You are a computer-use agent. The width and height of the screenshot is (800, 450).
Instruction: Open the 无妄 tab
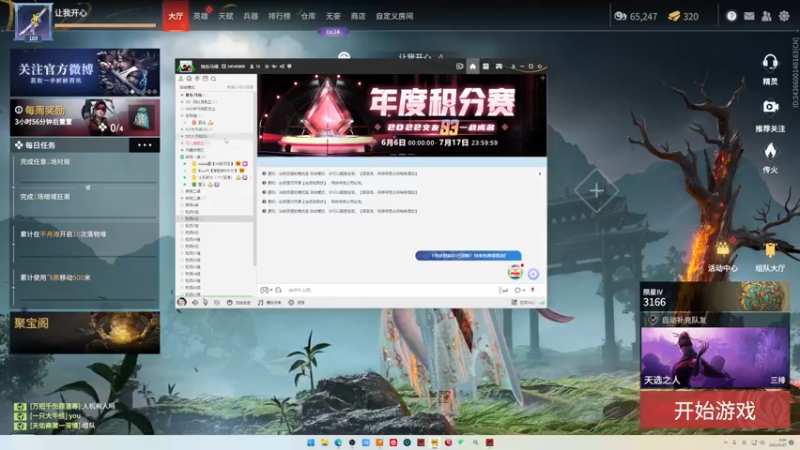tap(333, 16)
